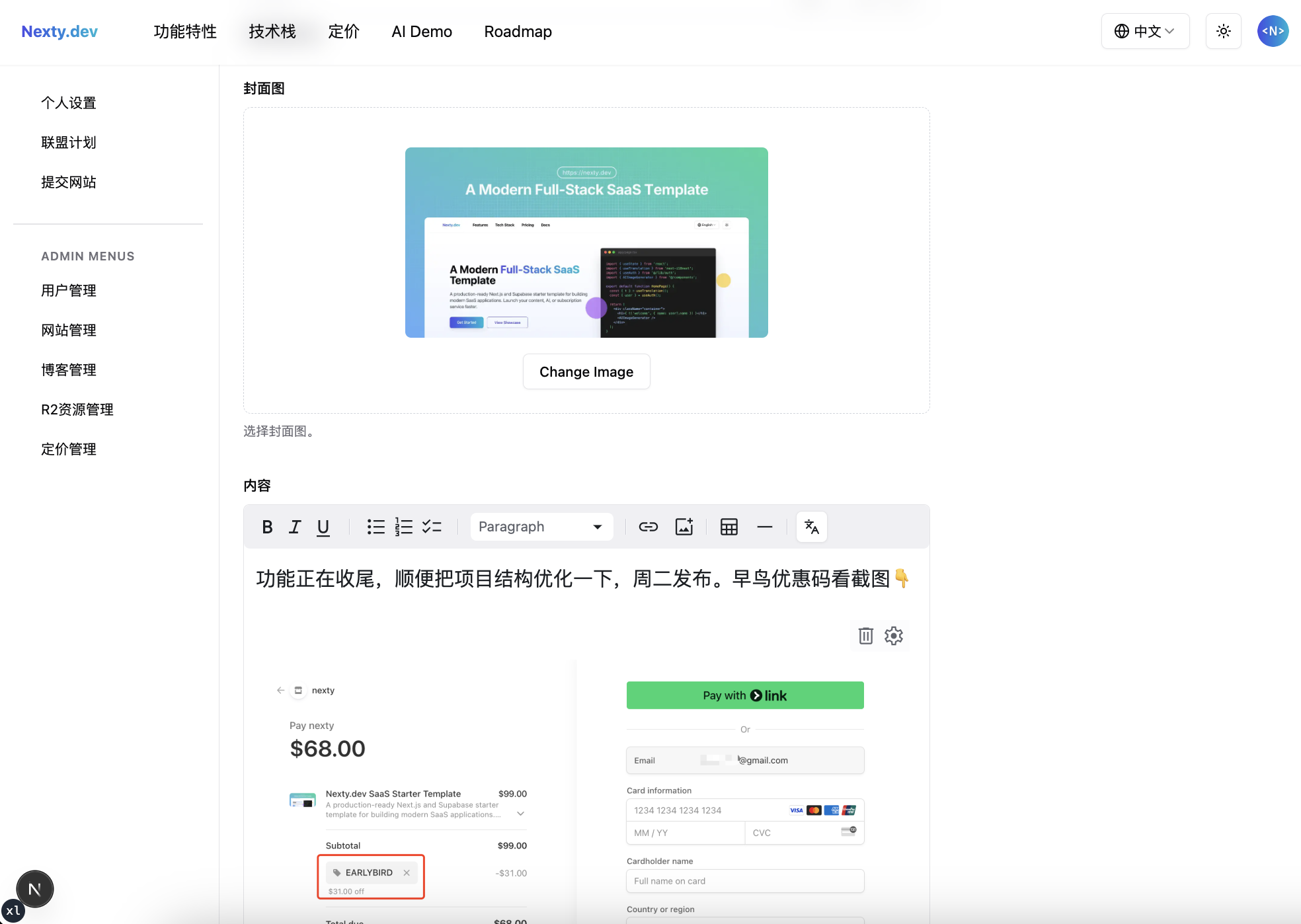1301x924 pixels.
Task: Open 网站管理 admin menu
Action: [69, 330]
